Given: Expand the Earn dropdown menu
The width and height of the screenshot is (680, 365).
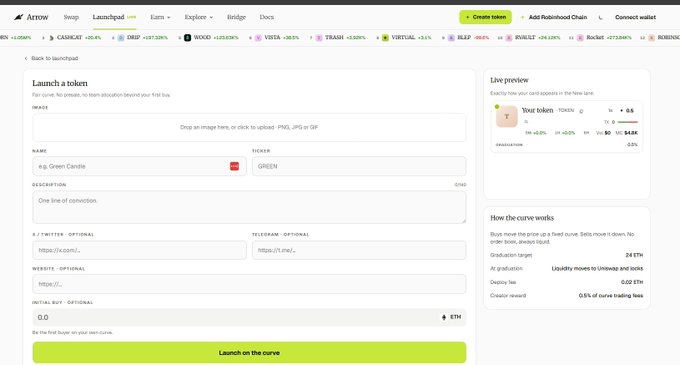Looking at the screenshot, I should (x=160, y=17).
